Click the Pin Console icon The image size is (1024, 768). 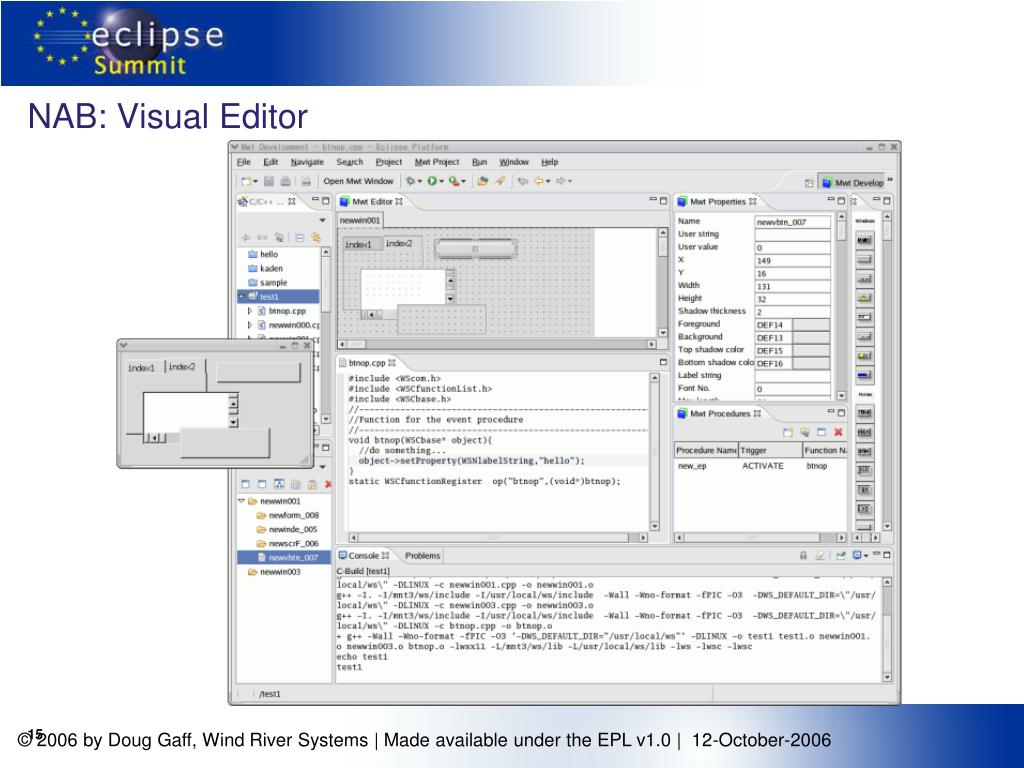[x=840, y=556]
